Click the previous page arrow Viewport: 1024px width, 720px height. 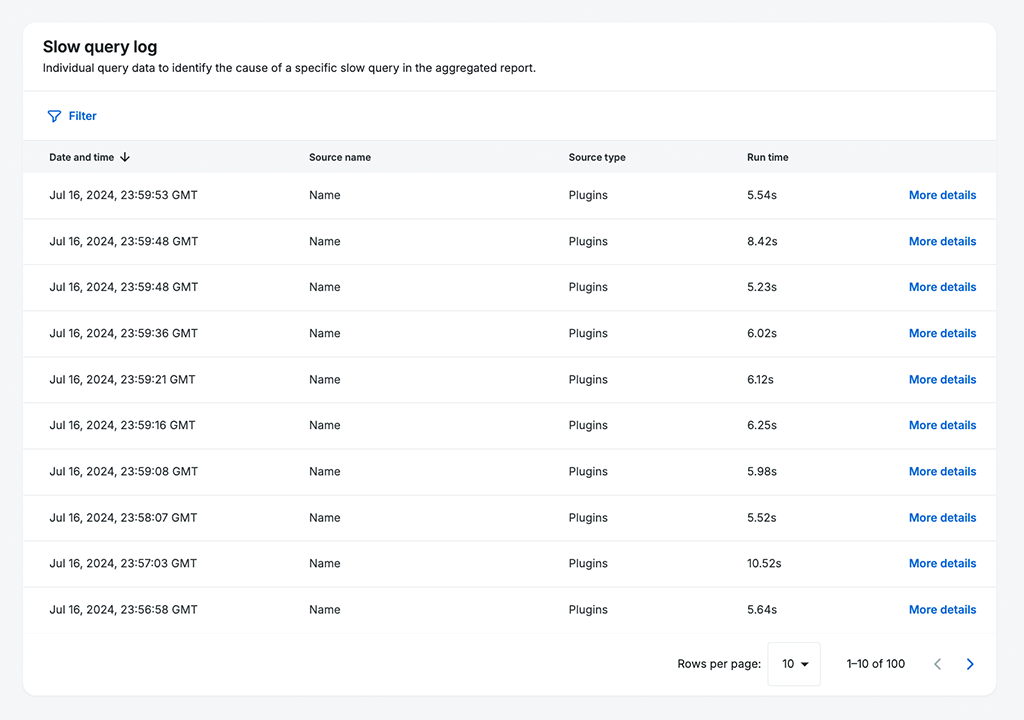tap(937, 664)
